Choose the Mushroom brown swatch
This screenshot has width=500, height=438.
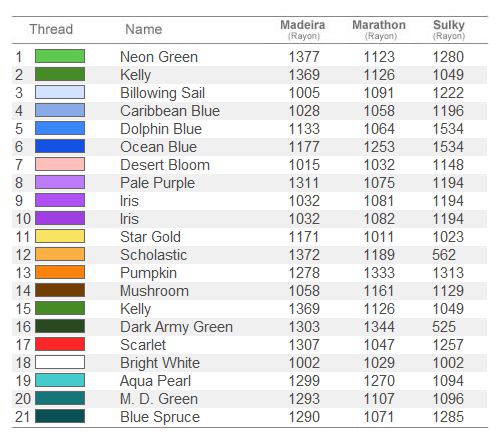coord(60,290)
